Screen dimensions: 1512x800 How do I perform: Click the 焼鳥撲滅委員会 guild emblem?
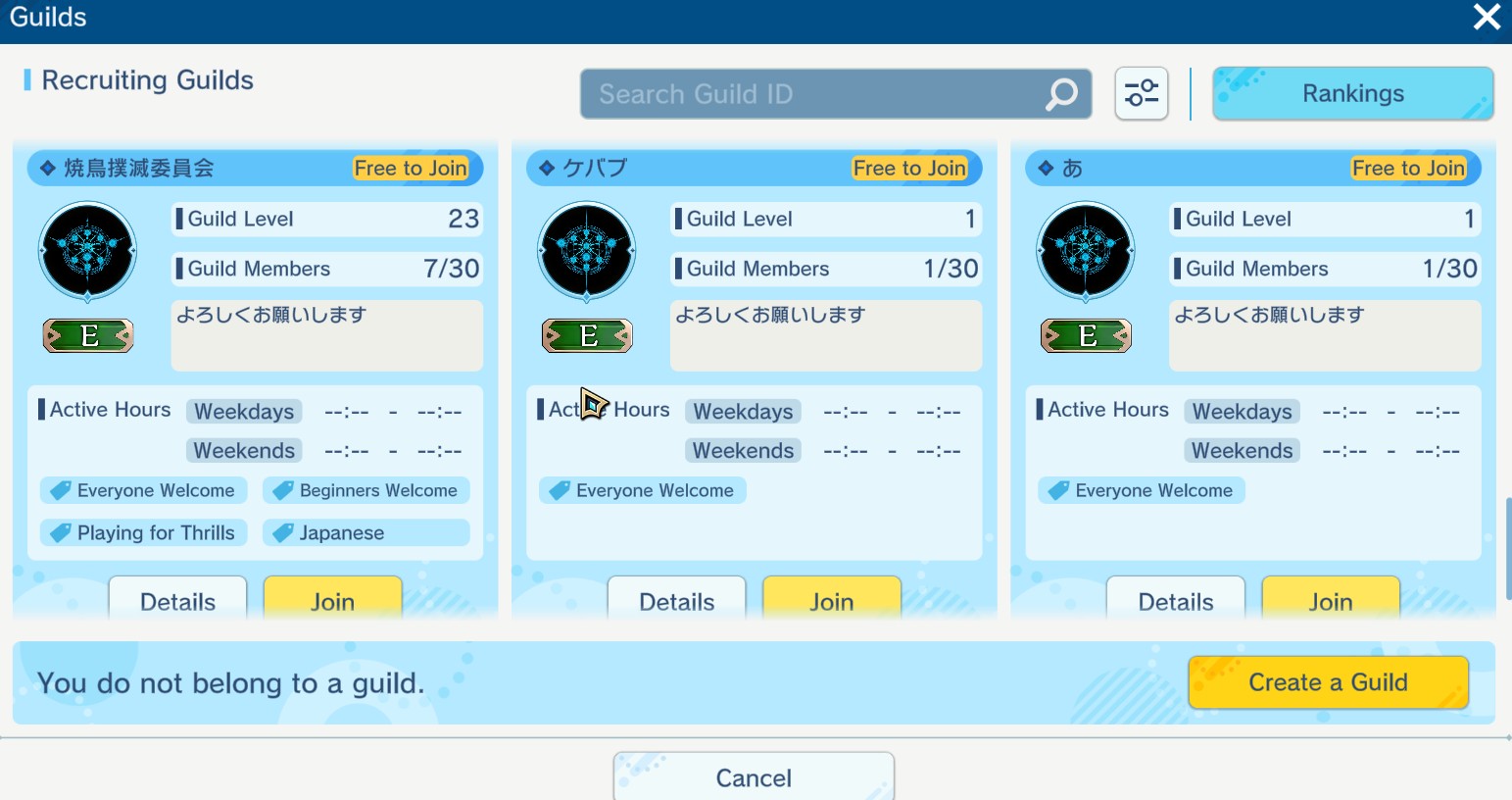87,252
